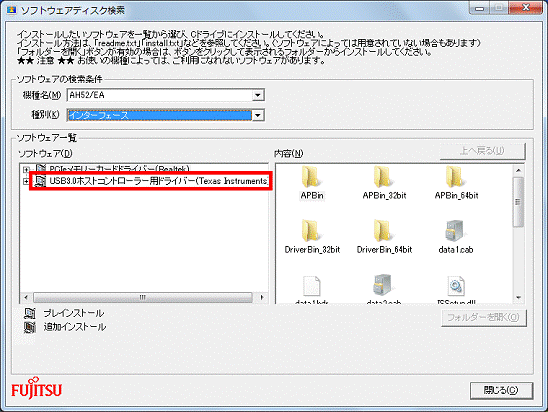Click the USB3.0 host controller driver icon

41,181
